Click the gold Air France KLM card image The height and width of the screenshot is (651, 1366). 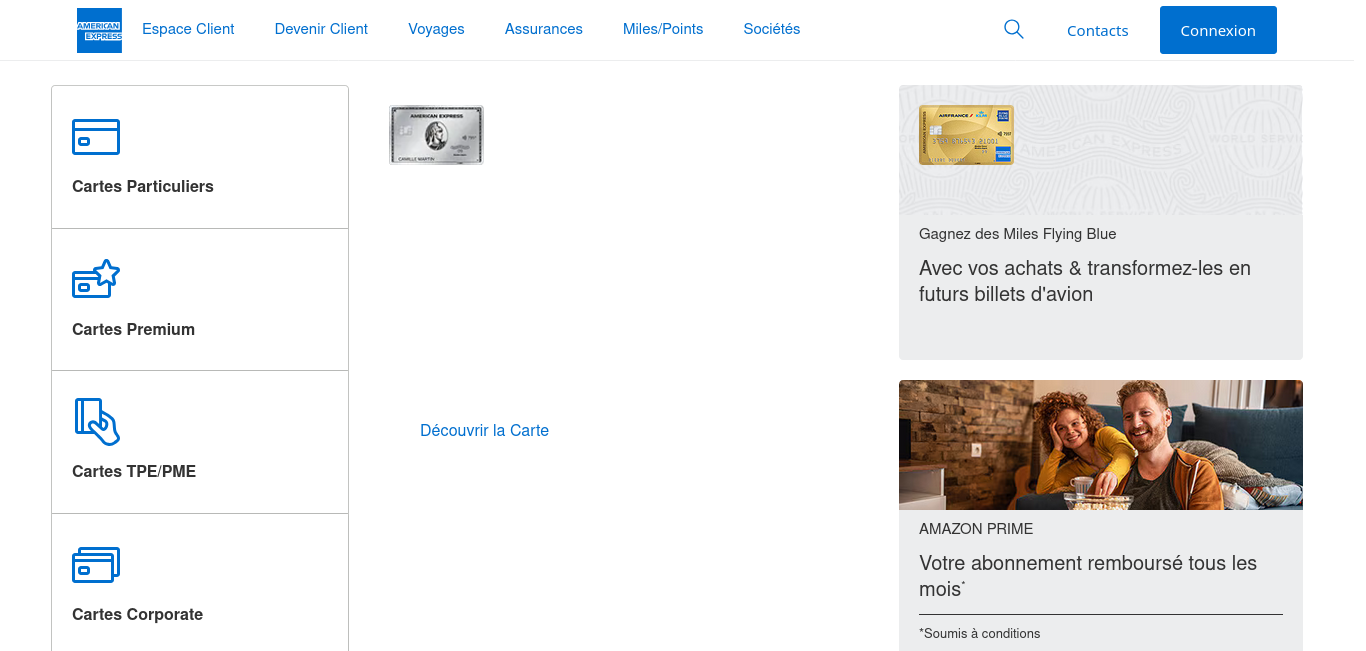click(966, 135)
